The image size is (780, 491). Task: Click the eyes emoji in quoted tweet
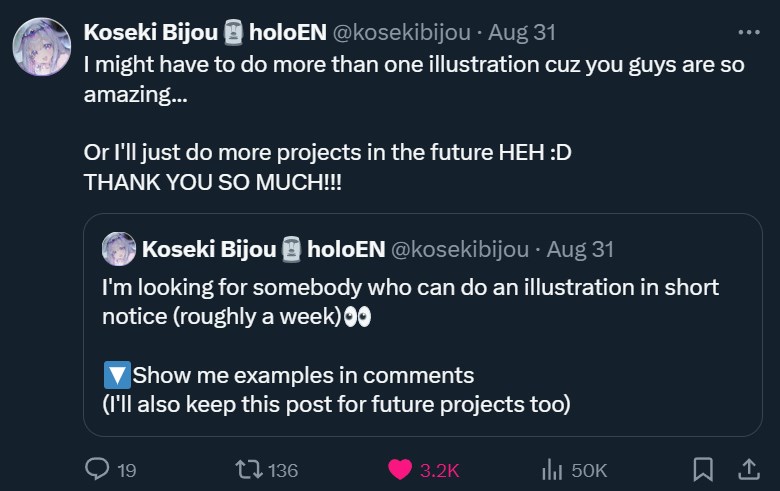pyautogui.click(x=356, y=317)
